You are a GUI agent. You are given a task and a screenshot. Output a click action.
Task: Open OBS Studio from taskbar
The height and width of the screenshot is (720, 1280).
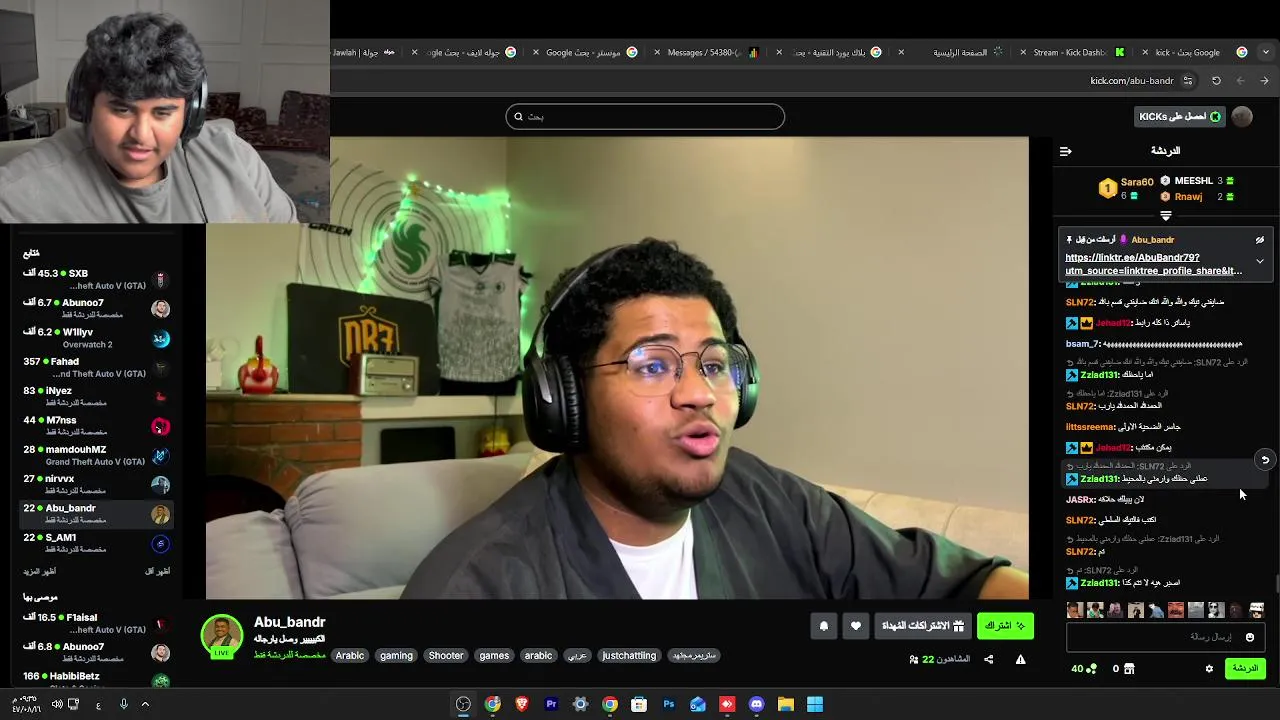(x=463, y=705)
